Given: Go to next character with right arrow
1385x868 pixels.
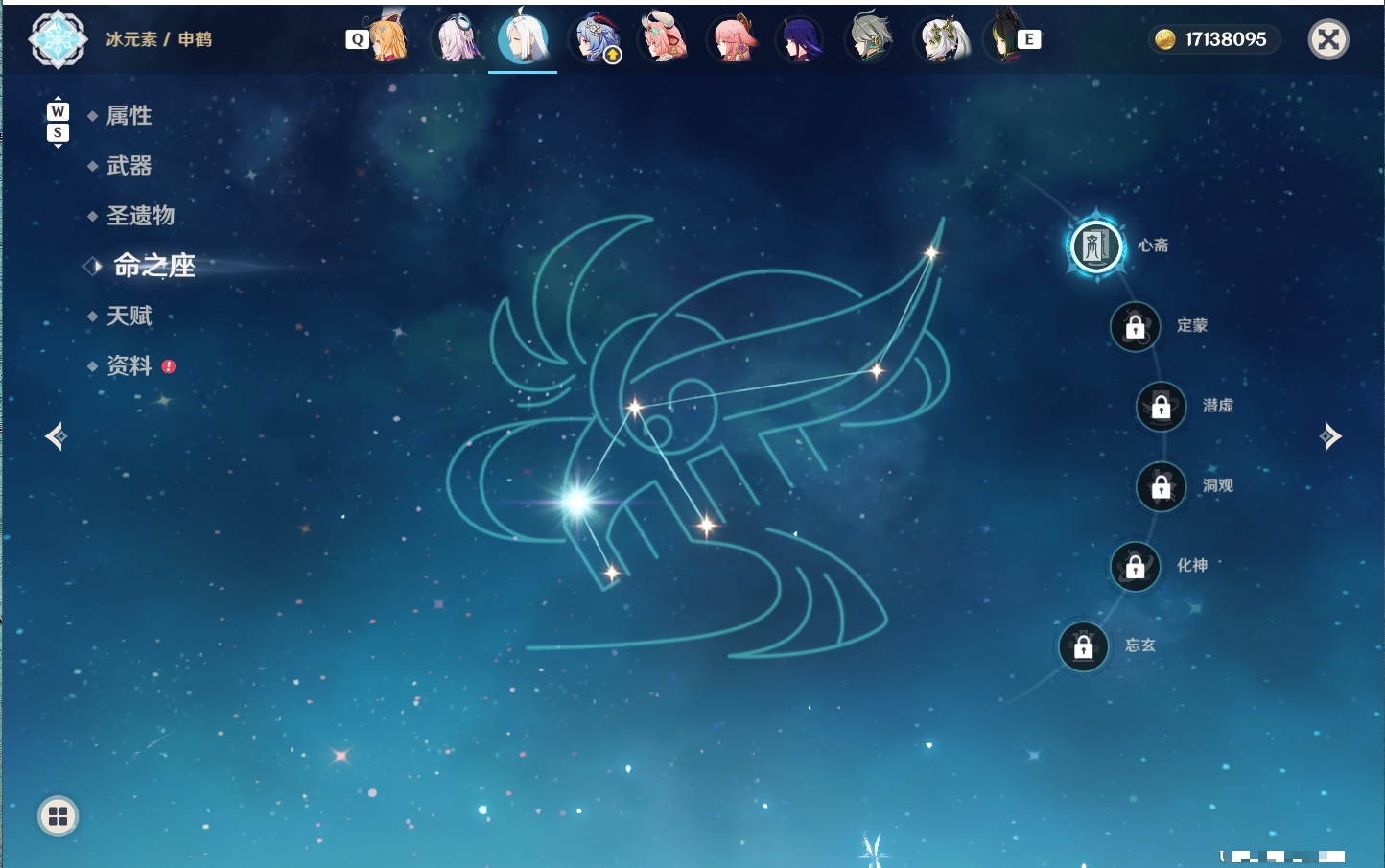Looking at the screenshot, I should [1330, 436].
